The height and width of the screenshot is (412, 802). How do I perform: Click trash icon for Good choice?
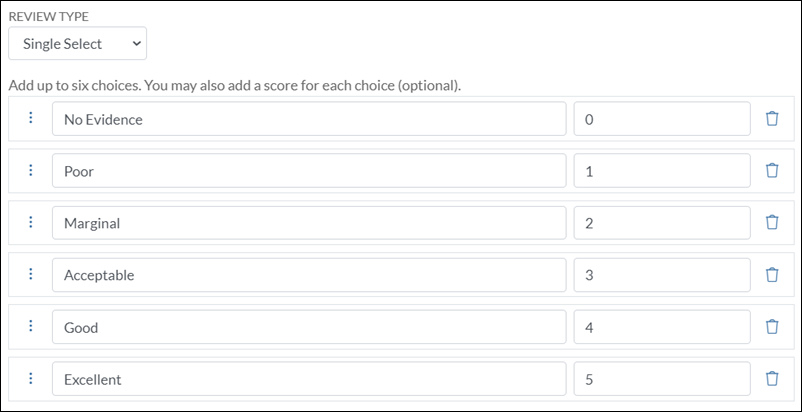[x=771, y=327]
